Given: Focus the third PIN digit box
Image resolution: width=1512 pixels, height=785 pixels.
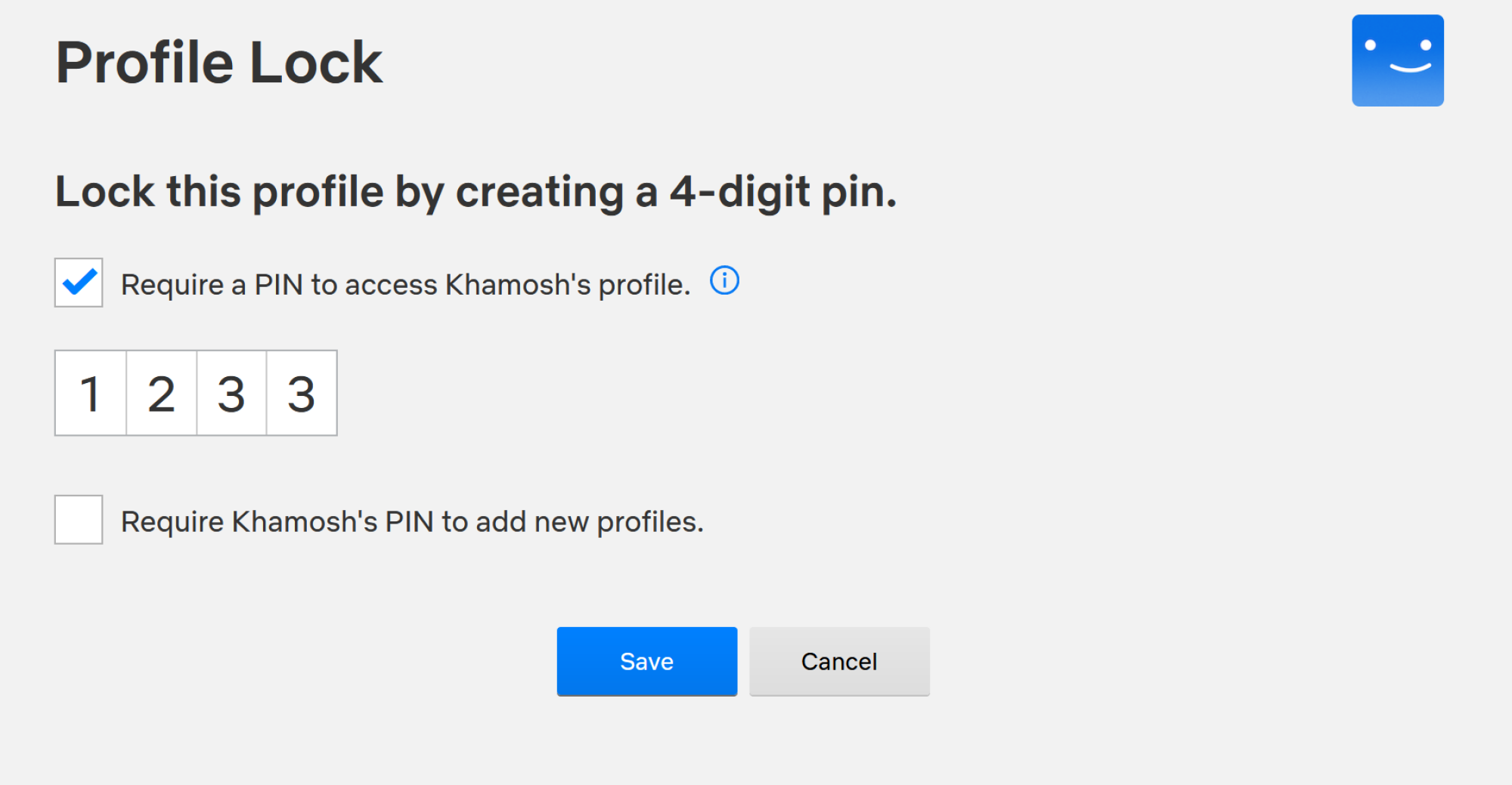Looking at the screenshot, I should 231,393.
